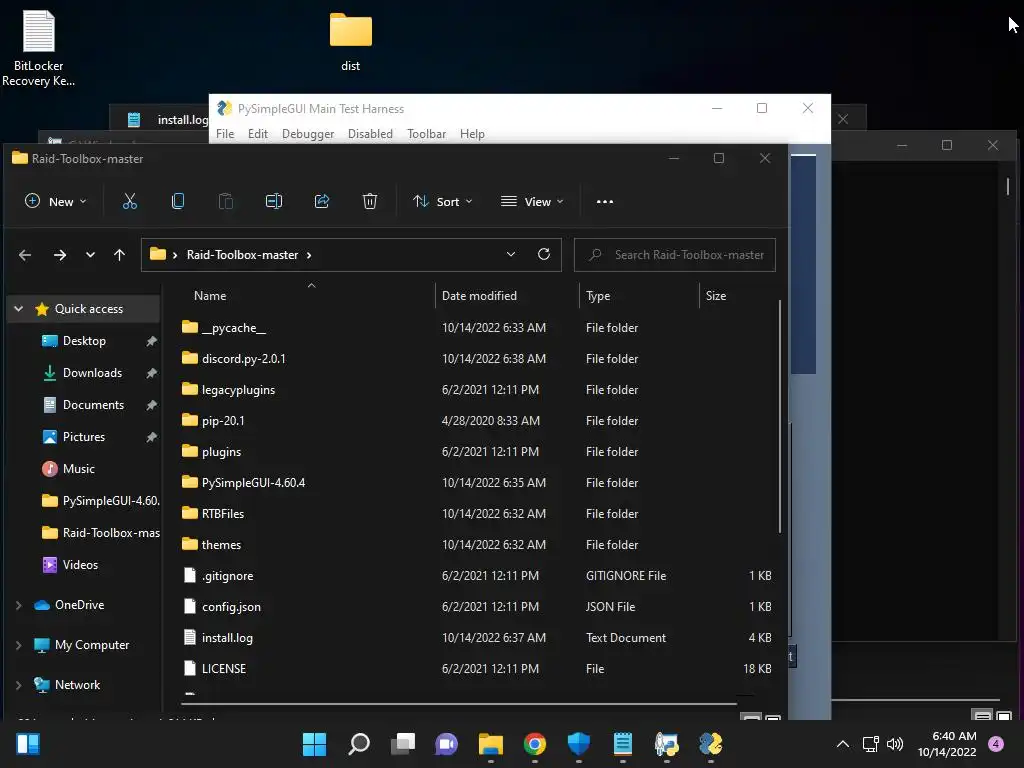Switch to Notepad in the taskbar
Viewport: 1024px width, 768px height.
[x=622, y=744]
